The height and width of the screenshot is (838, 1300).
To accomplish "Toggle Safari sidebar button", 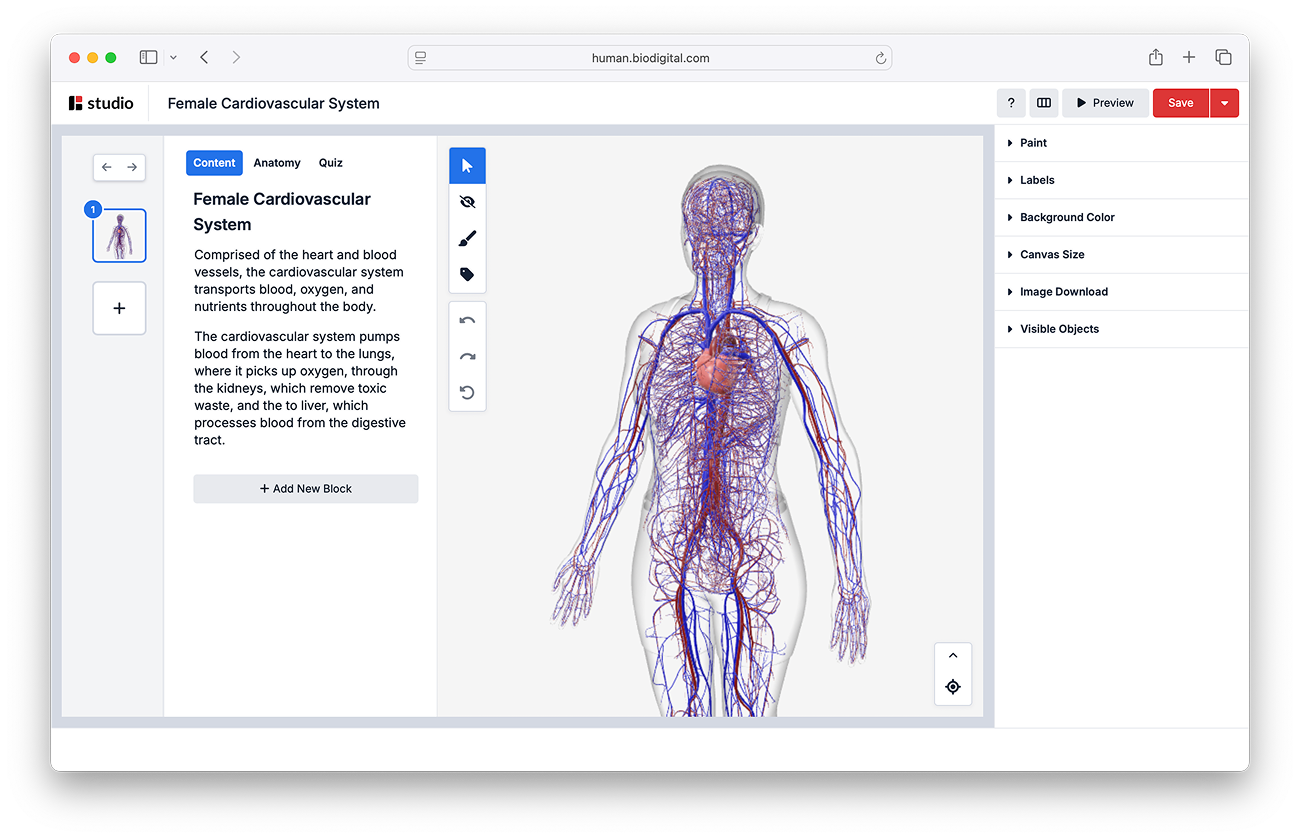I will pyautogui.click(x=148, y=58).
